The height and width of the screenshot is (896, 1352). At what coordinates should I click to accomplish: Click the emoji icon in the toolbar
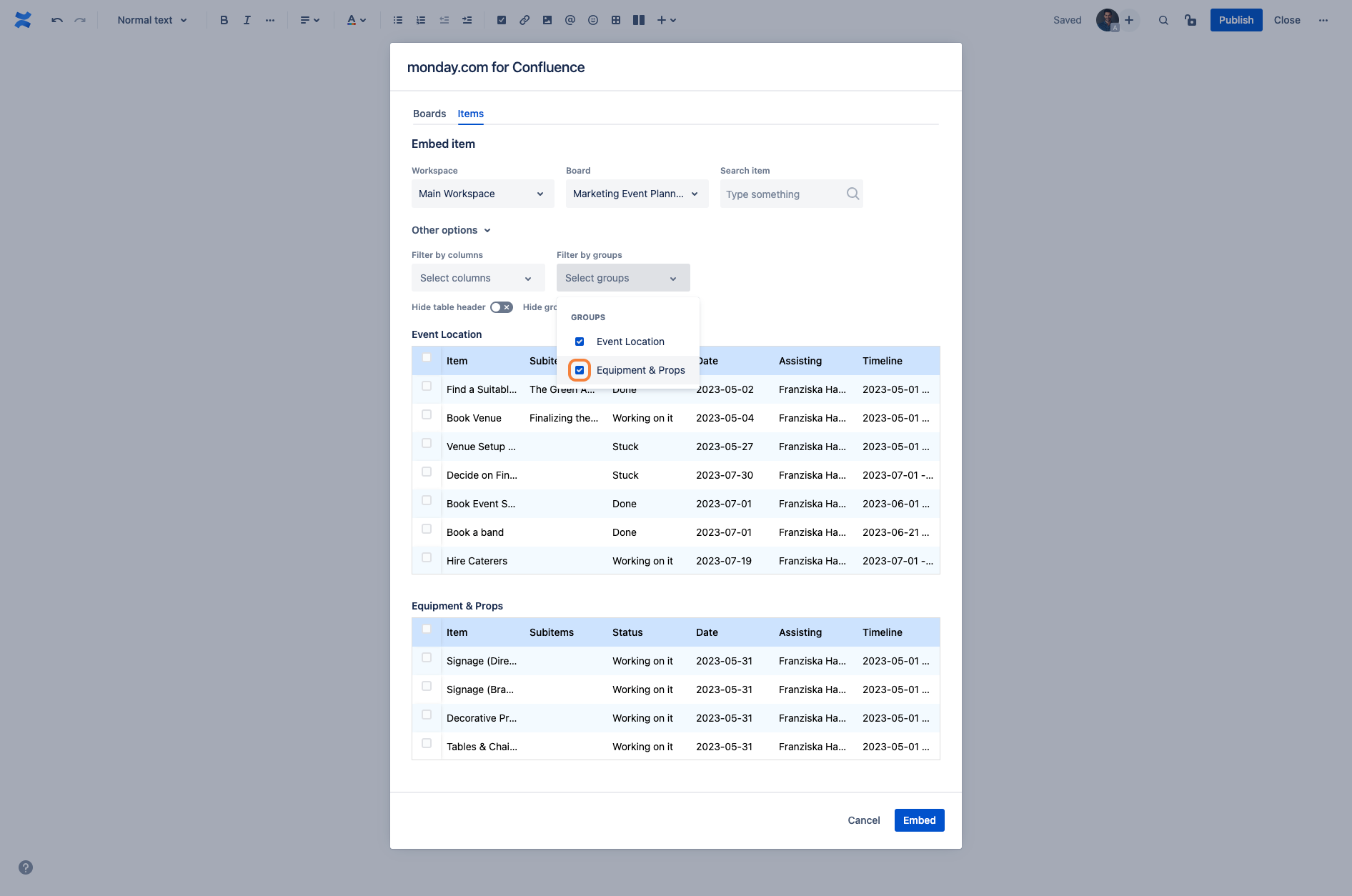(593, 20)
